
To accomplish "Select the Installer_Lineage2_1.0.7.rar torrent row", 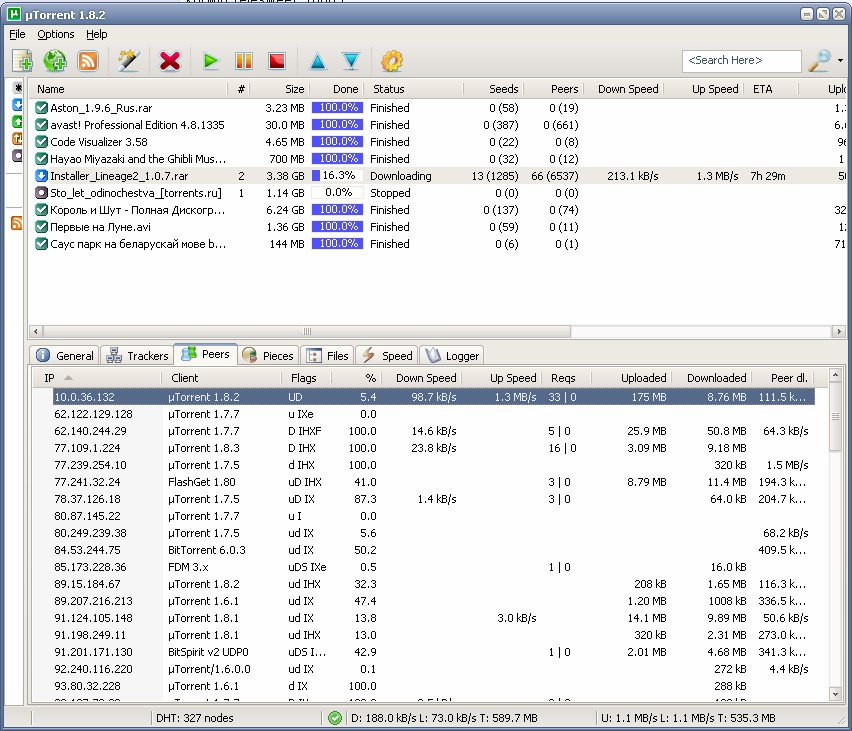I will (x=118, y=176).
